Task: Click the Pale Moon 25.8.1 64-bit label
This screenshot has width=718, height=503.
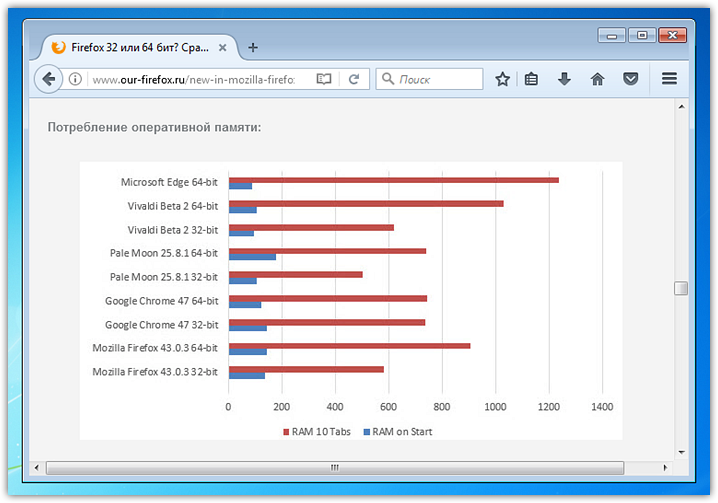Action: tap(163, 253)
